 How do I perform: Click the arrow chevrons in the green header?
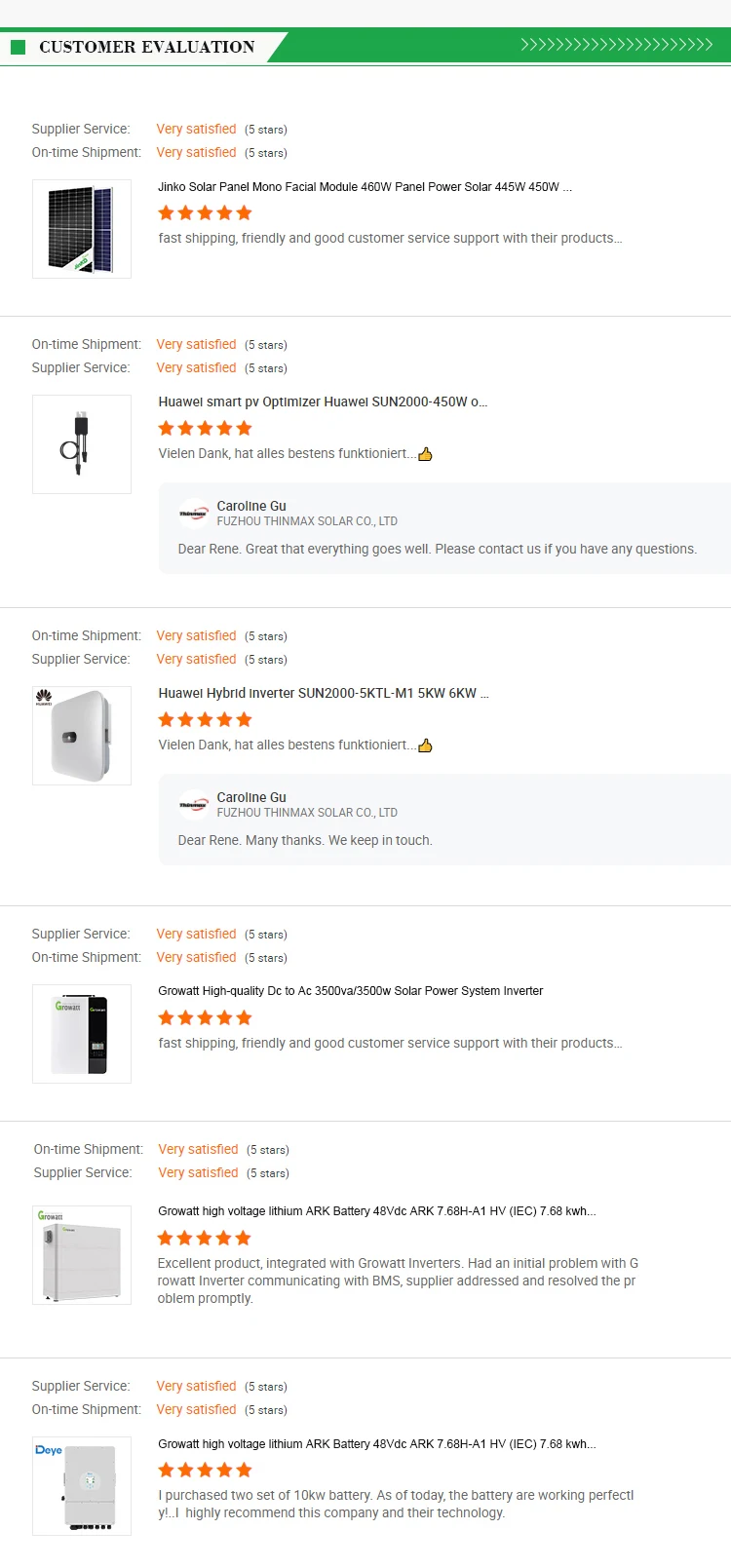click(x=616, y=45)
